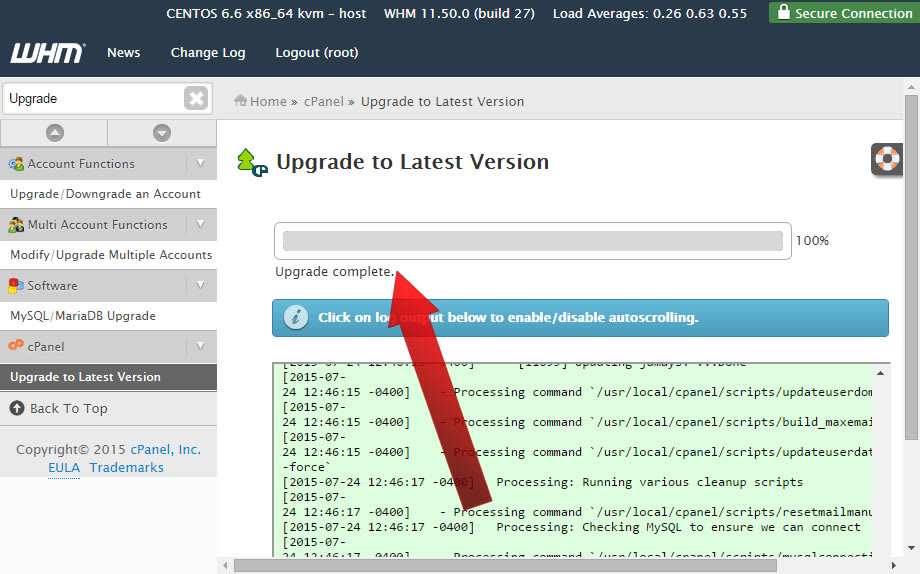Open Modify/Upgrade Multiple Accounts
920x574 pixels.
click(x=111, y=255)
